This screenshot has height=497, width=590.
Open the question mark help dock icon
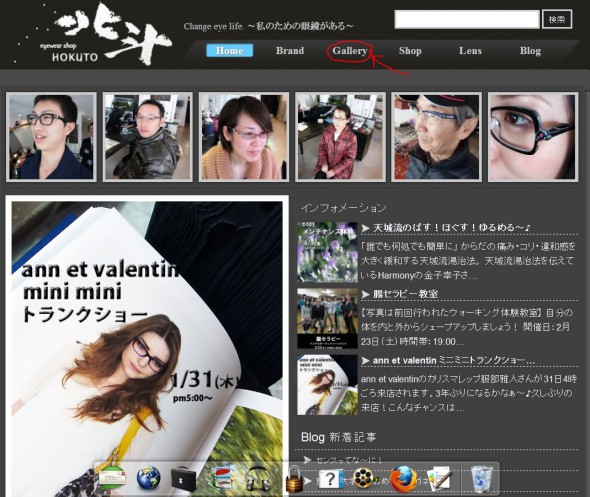[x=331, y=479]
